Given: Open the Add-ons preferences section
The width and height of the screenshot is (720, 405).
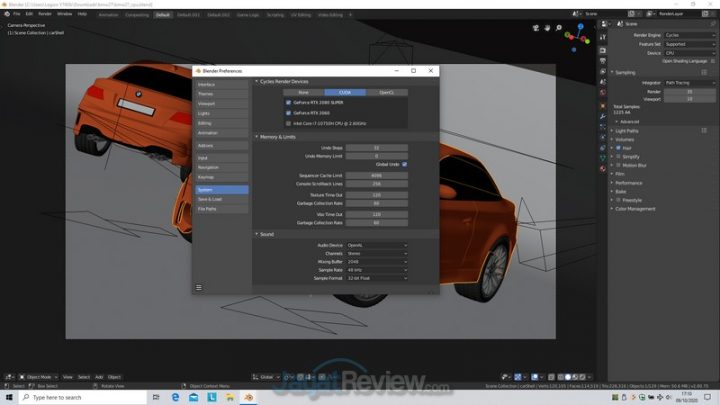Looking at the screenshot, I should [222, 146].
